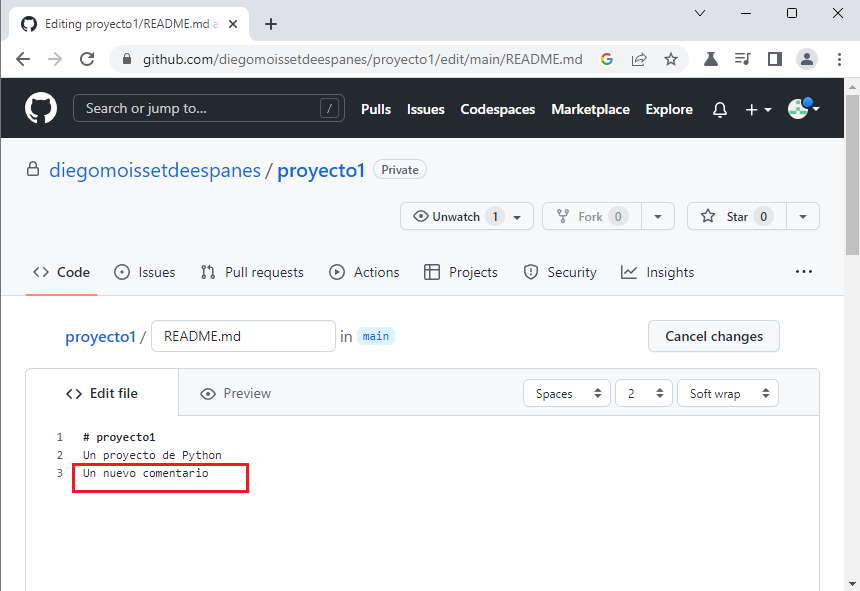Screen dimensions: 860x591
Task: Click the share page icon
Action: (639, 59)
